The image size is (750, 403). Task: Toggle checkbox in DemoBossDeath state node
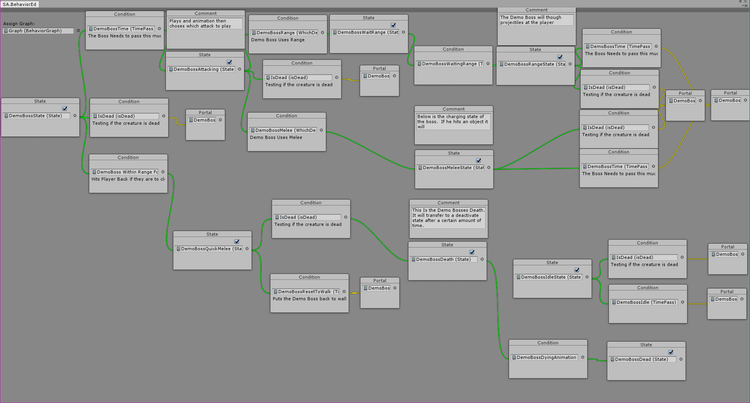pos(472,252)
